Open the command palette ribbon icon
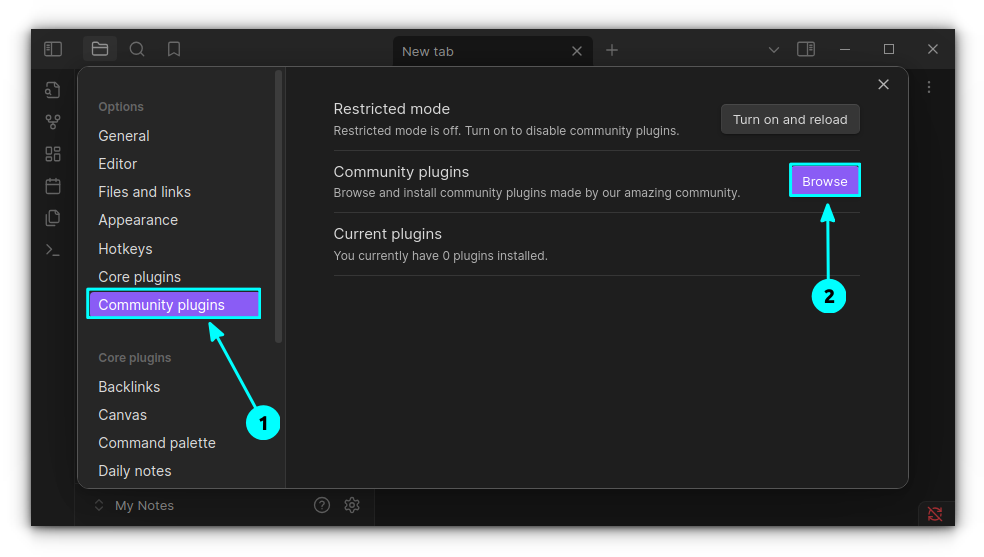 coord(53,250)
